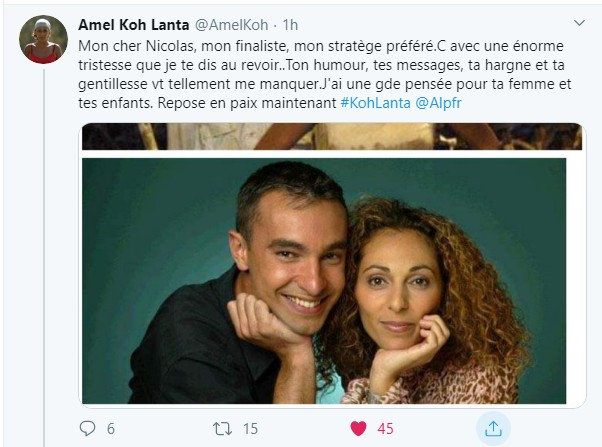602x447 pixels.
Task: Expand the tweet options chevron
Action: point(579,23)
